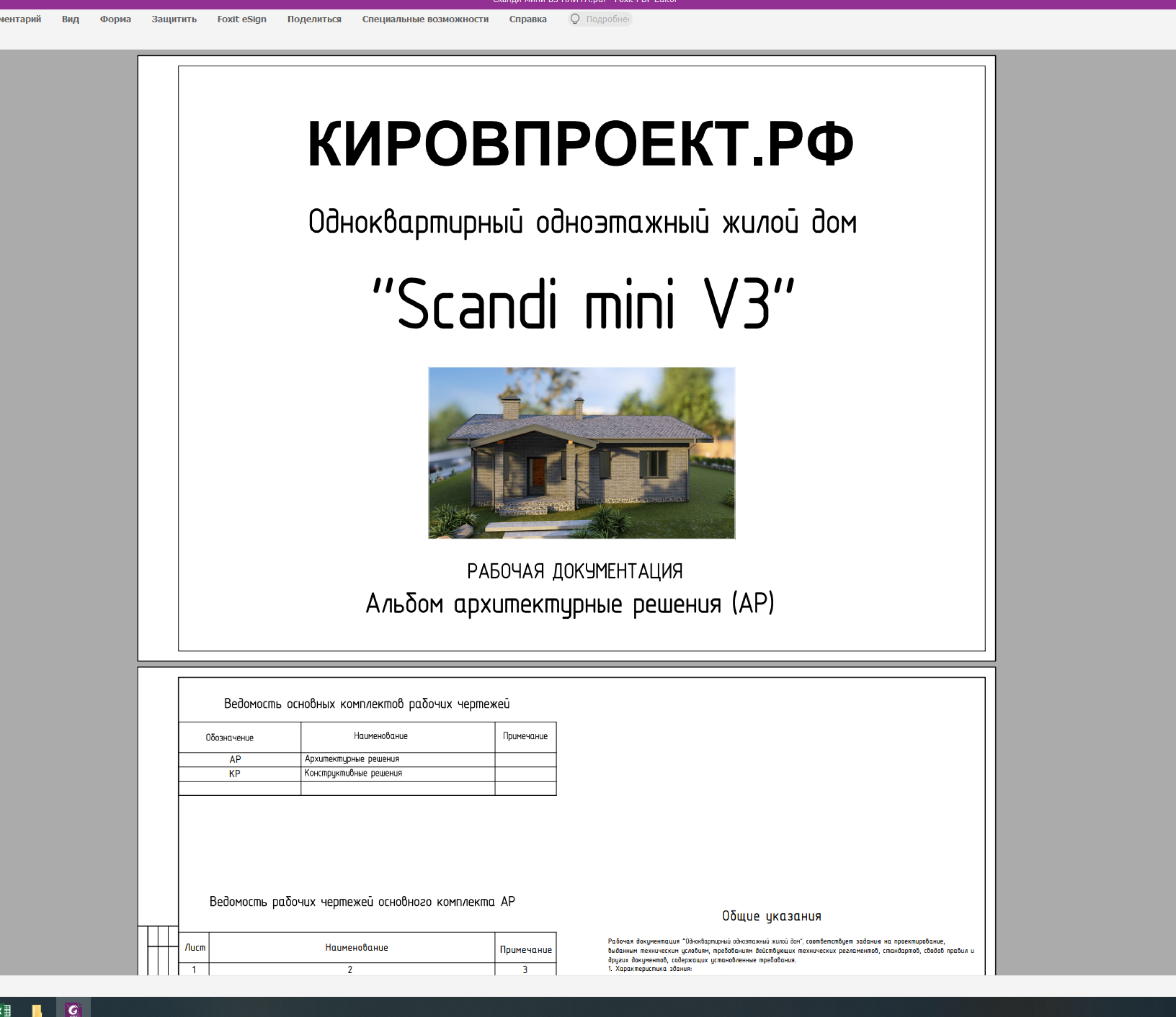
Task: Open the Справка menu tab
Action: click(527, 19)
